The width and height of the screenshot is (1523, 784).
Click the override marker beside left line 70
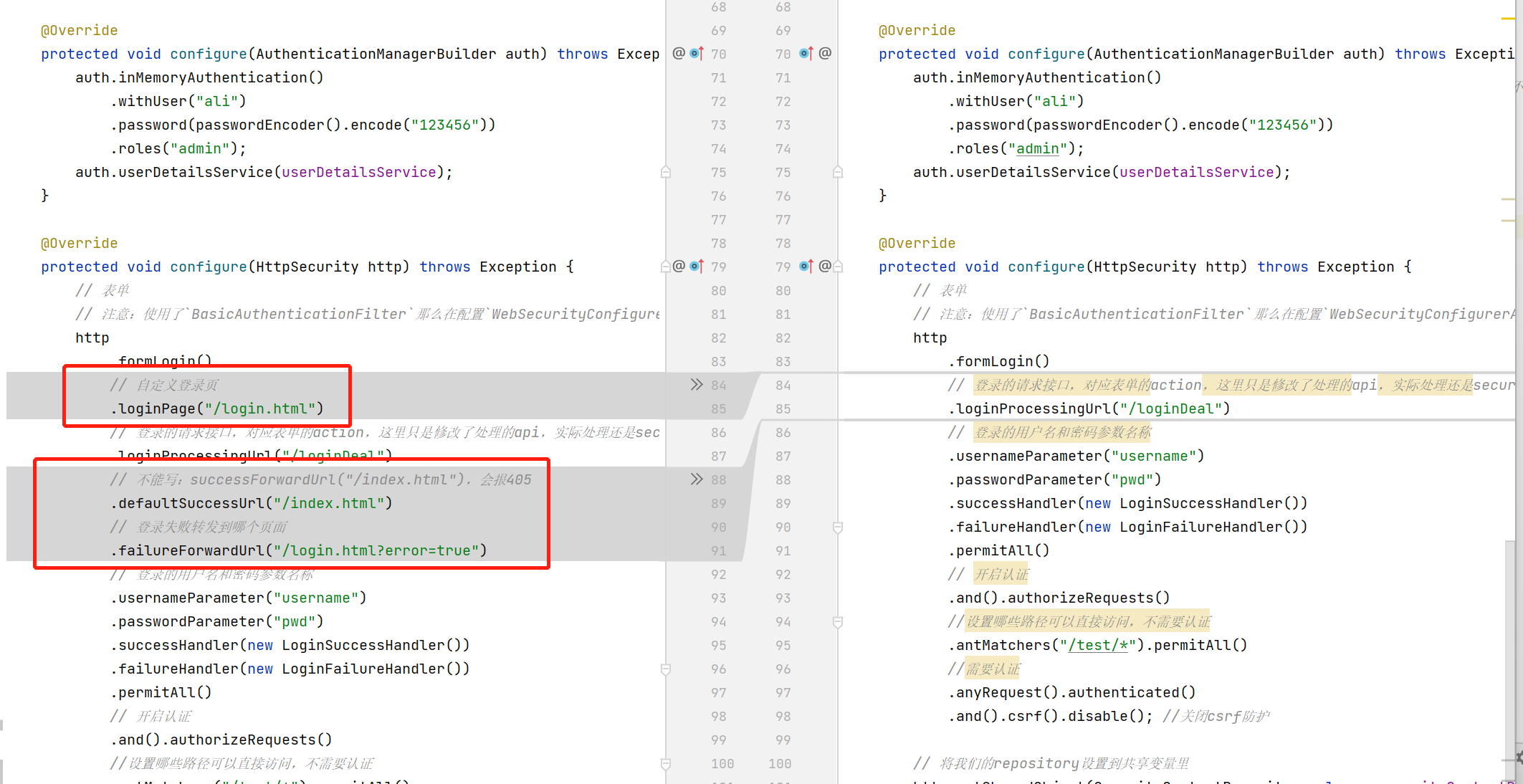click(x=697, y=54)
